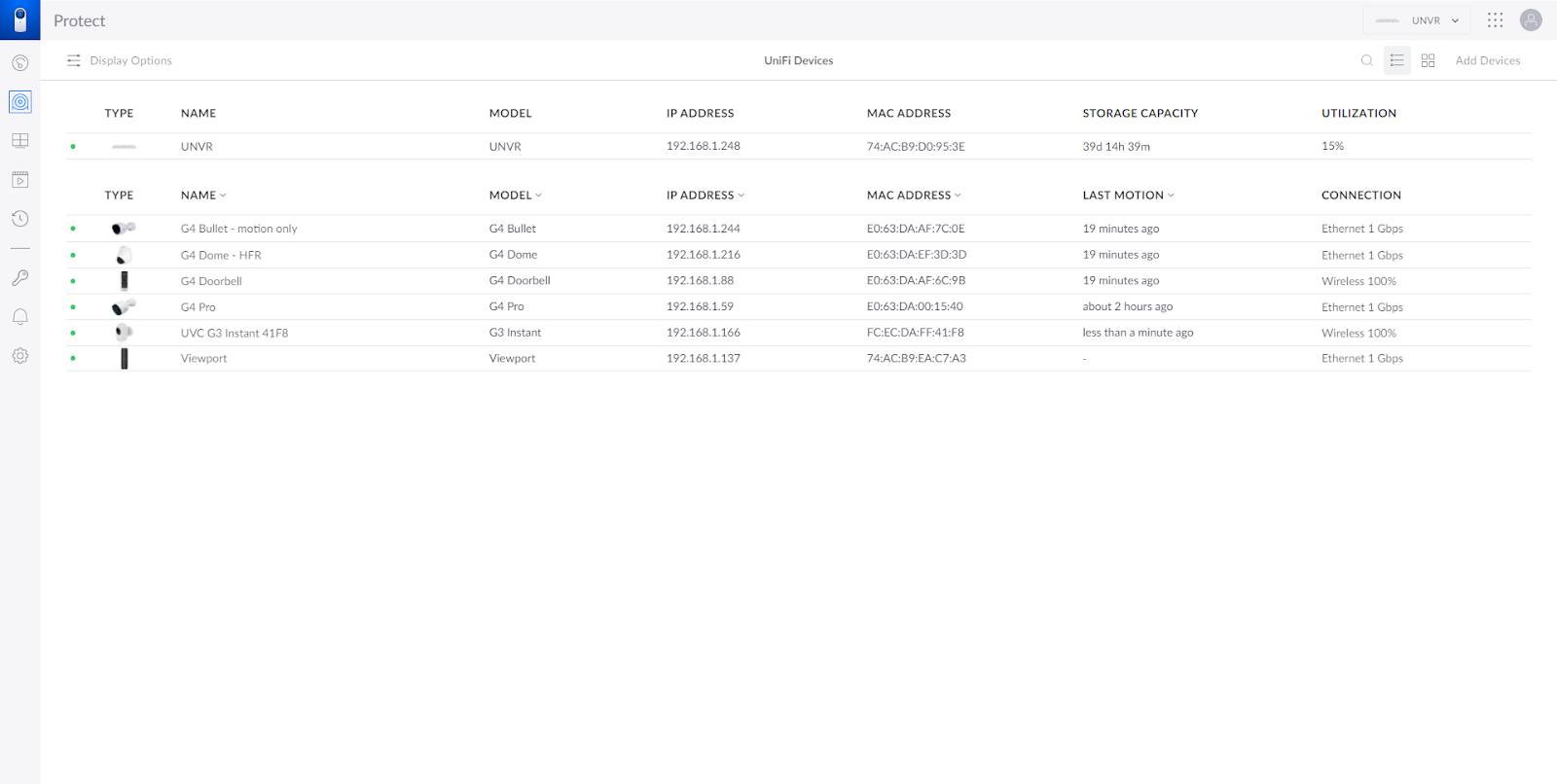
Task: Open the UniFi Protect logo home
Action: pos(19,19)
